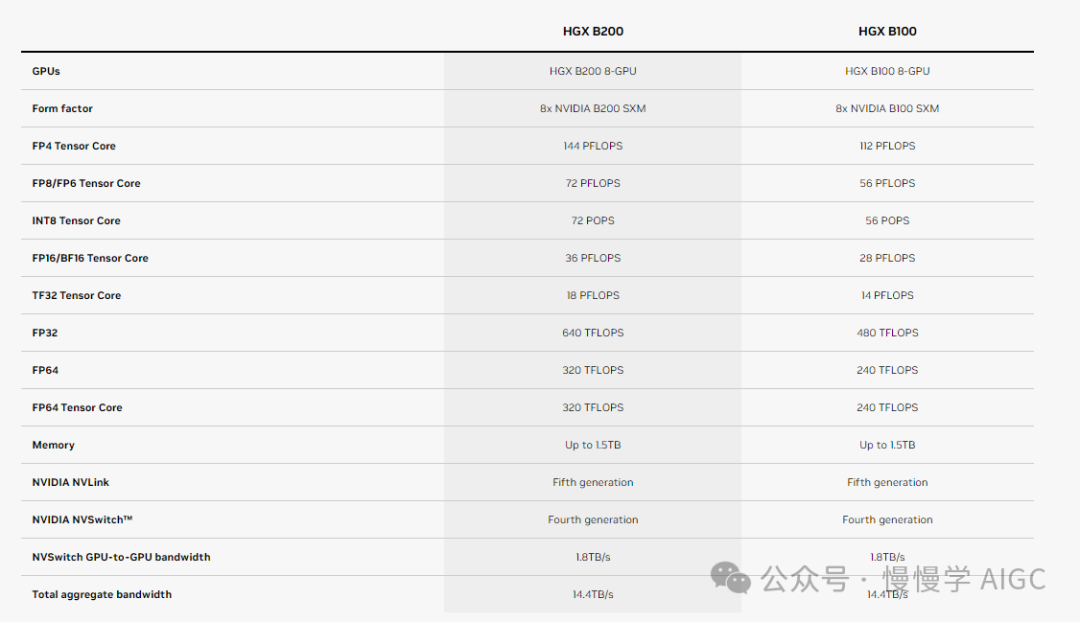1080x622 pixels.
Task: Click the WeChat logo in the watermark
Action: tap(731, 577)
